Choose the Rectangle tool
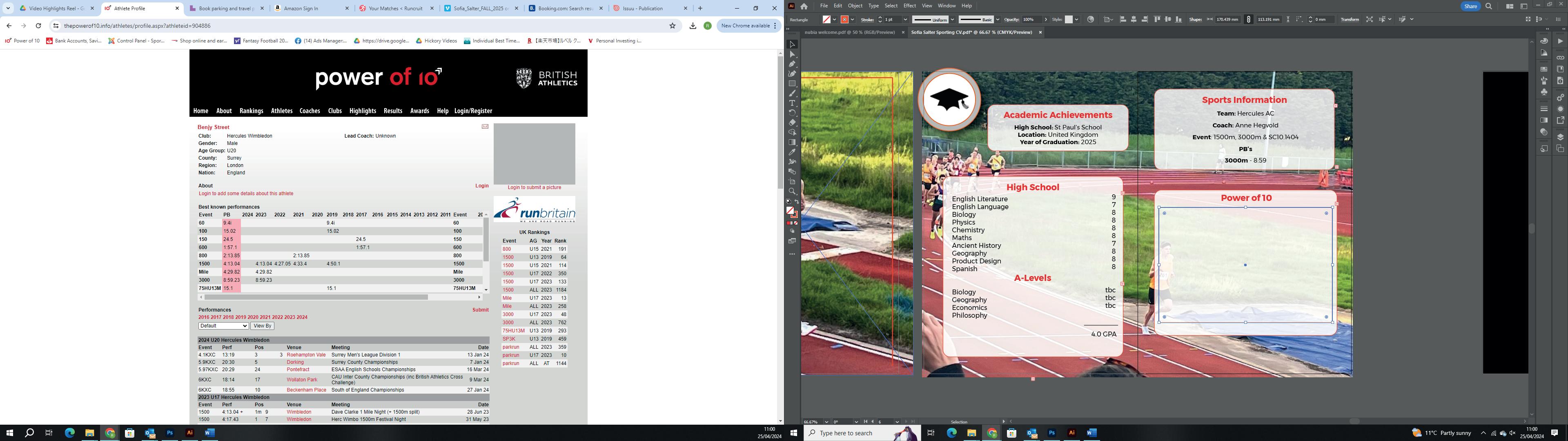Viewport: 1568px width, 441px height. click(x=792, y=83)
